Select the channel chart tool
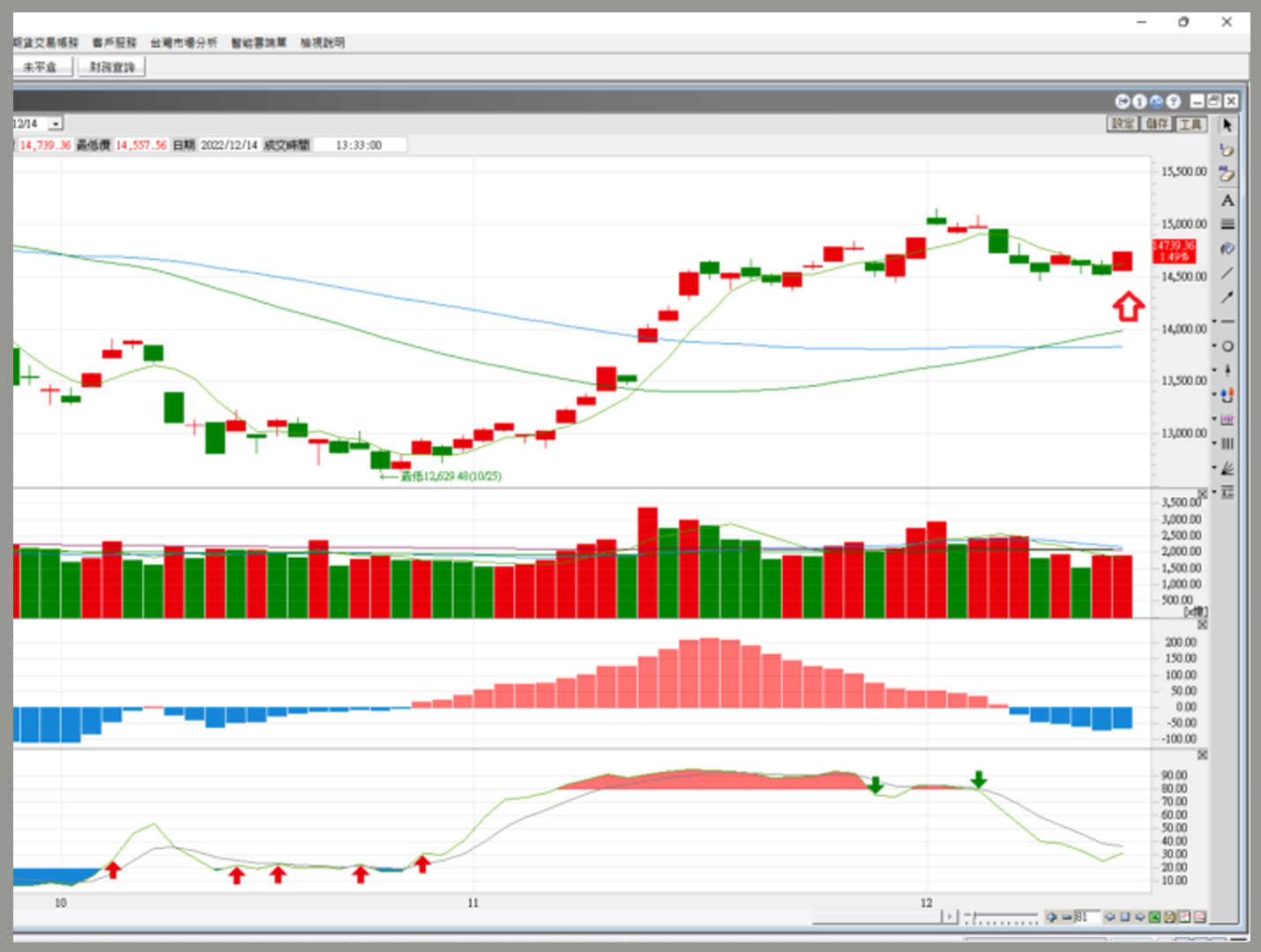Viewport: 1261px width, 952px height. click(x=1227, y=420)
